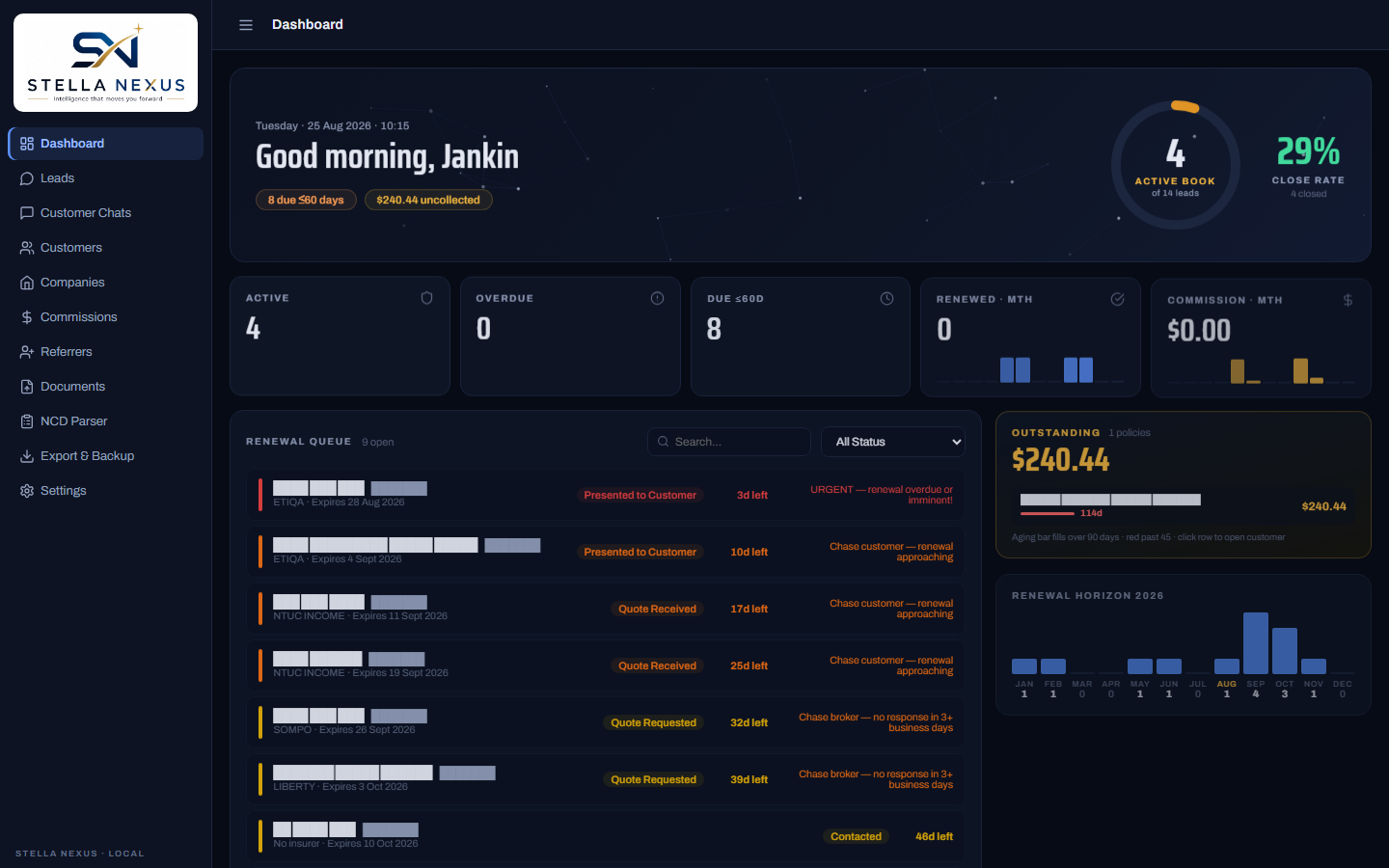Click the '8 due ≤60 days' badge

pos(306,200)
